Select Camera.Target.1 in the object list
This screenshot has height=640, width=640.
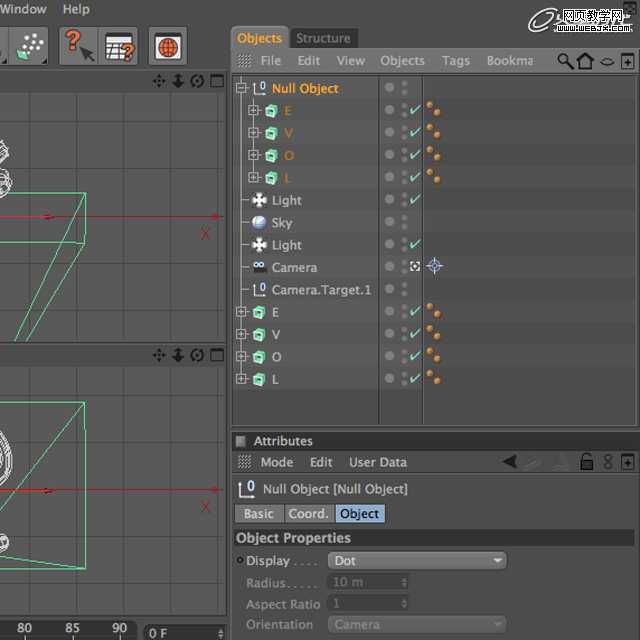(320, 289)
